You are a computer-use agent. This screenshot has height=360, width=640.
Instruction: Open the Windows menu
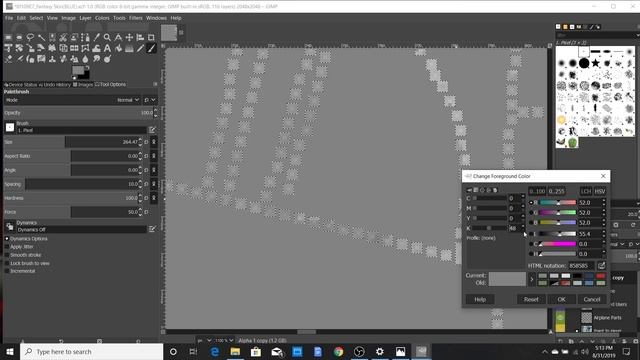[156, 18]
